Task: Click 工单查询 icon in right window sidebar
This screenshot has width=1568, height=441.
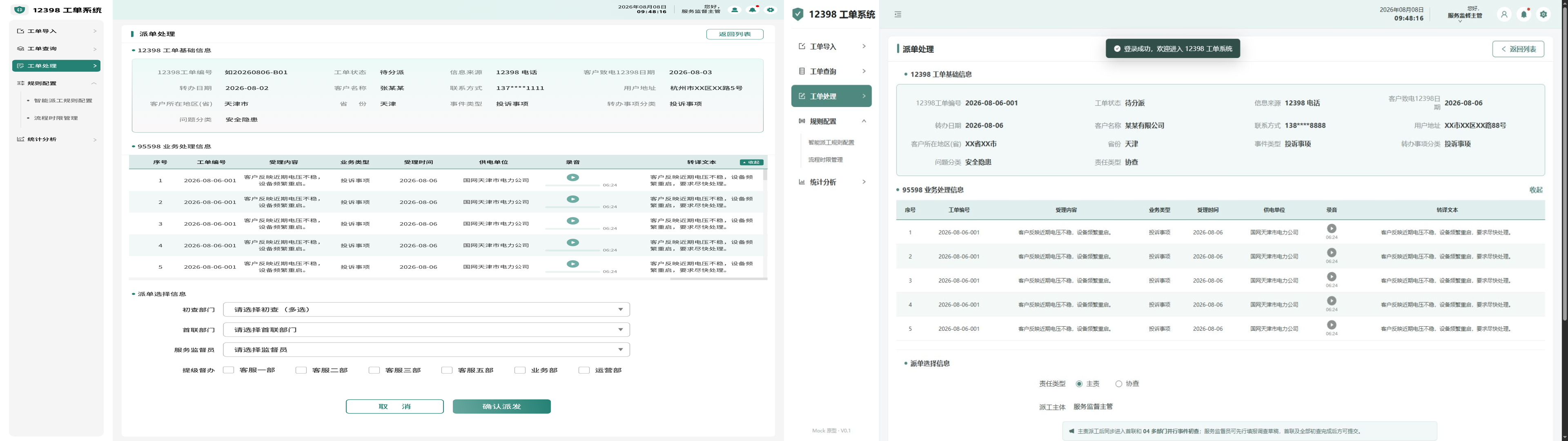Action: click(x=802, y=71)
